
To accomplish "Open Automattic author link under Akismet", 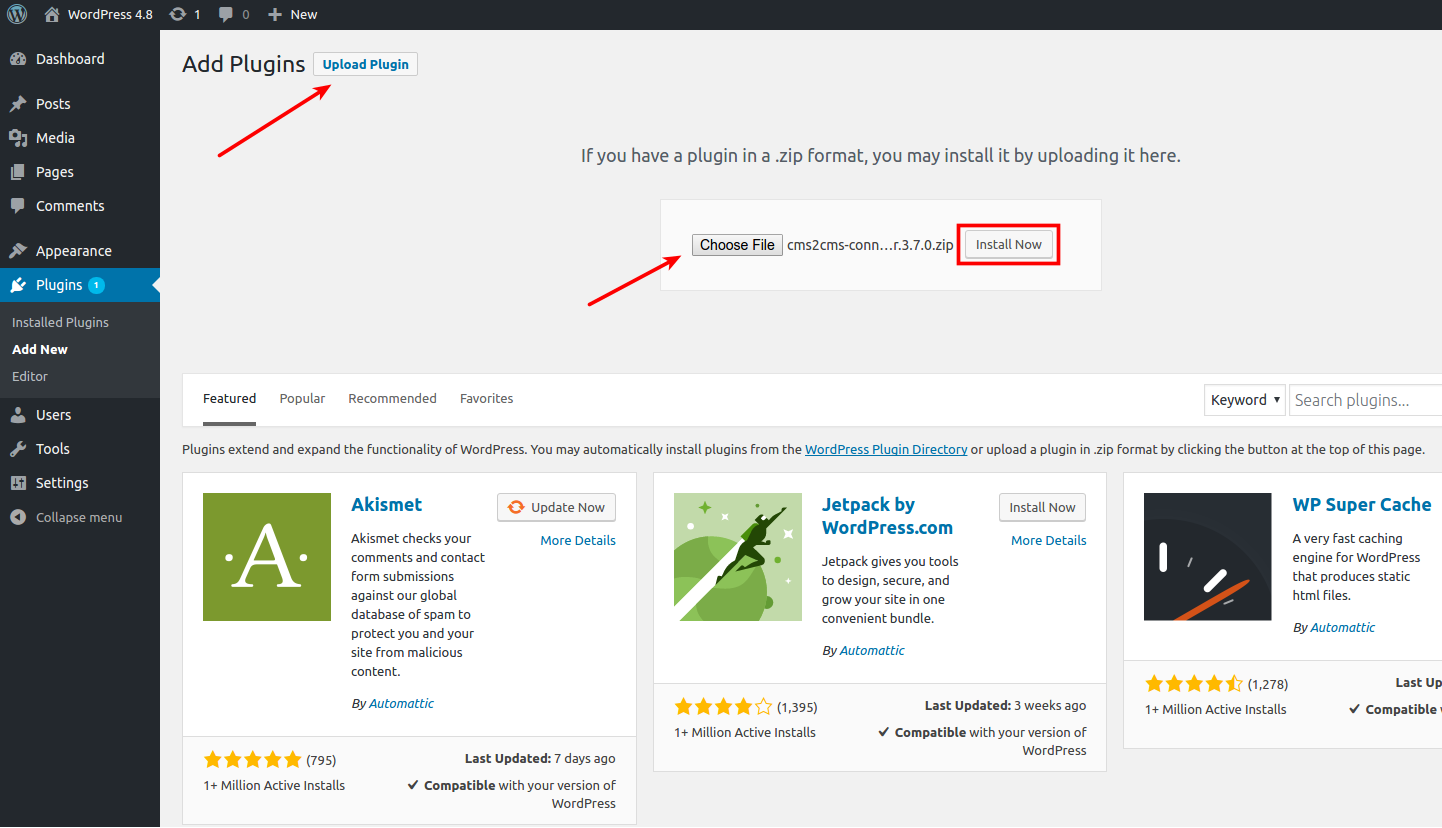I will coord(401,703).
